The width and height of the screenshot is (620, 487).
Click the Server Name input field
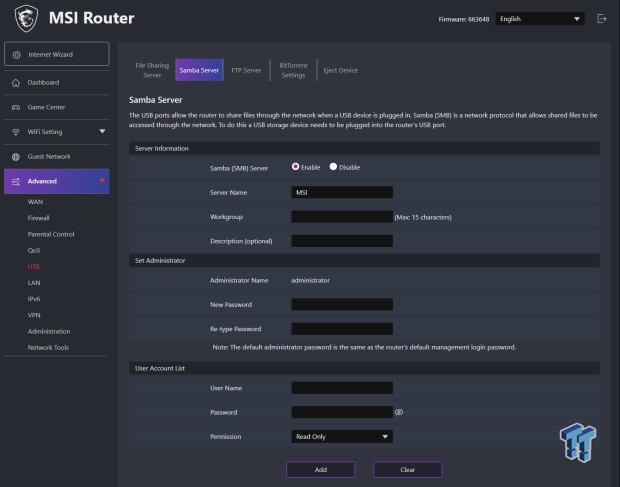click(x=342, y=193)
